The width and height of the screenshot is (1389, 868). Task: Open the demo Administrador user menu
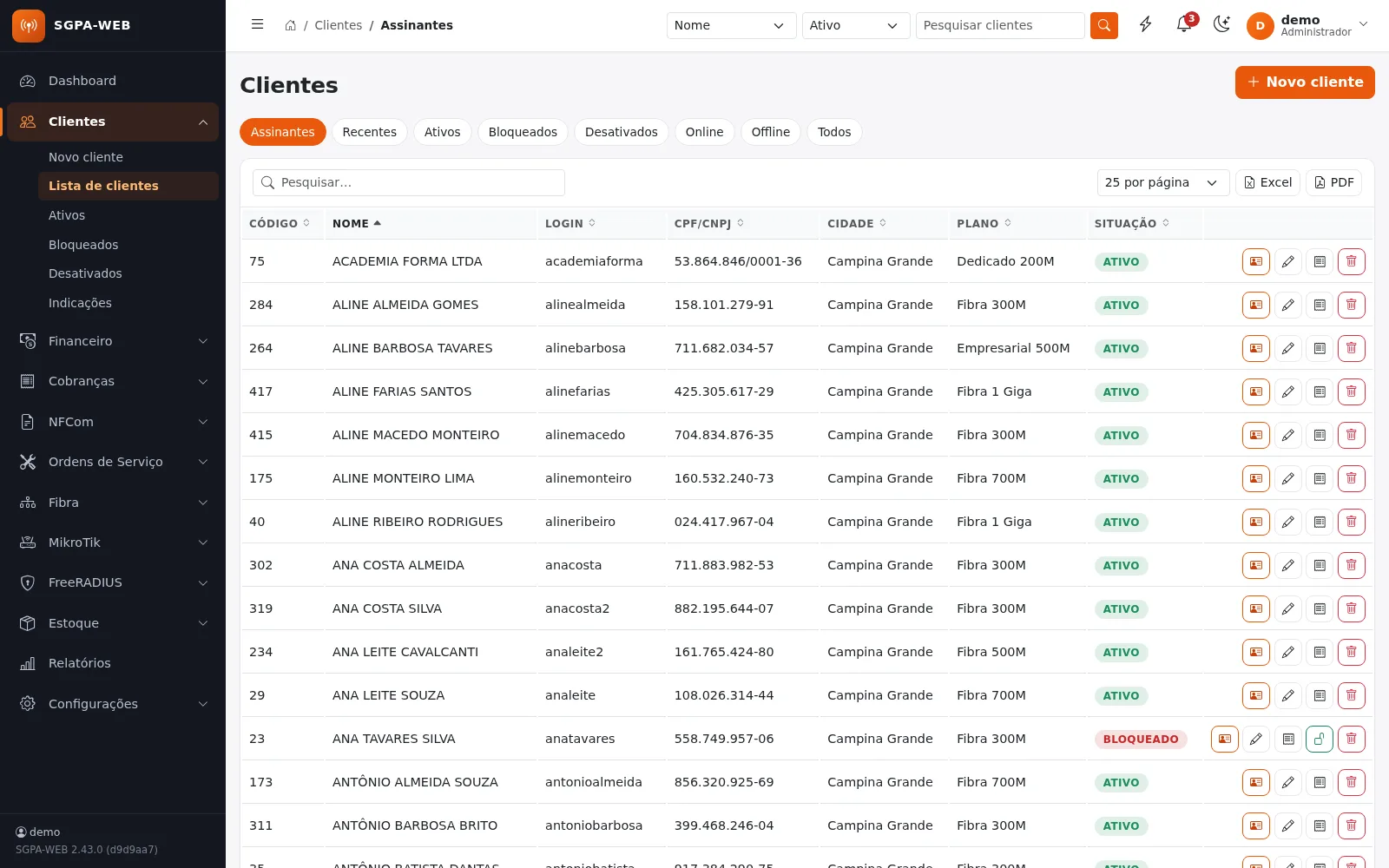(1307, 25)
